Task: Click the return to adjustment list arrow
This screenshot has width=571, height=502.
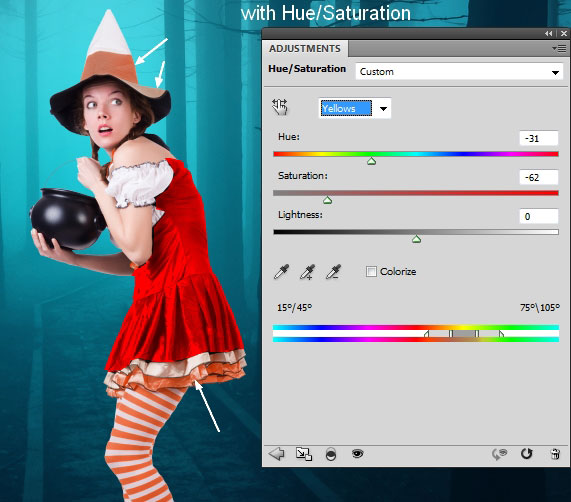Action: click(276, 454)
